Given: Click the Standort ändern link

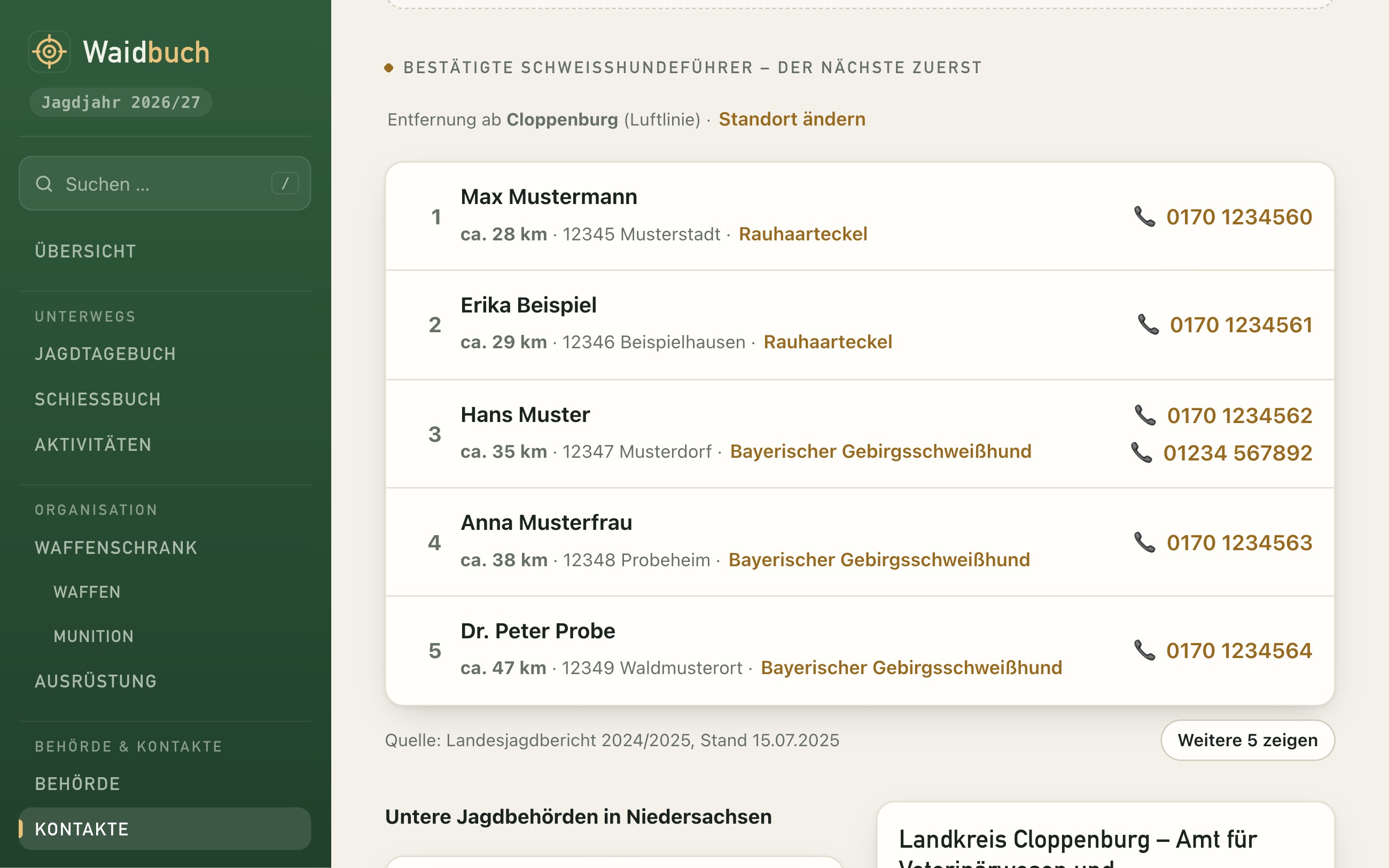Looking at the screenshot, I should 792,119.
